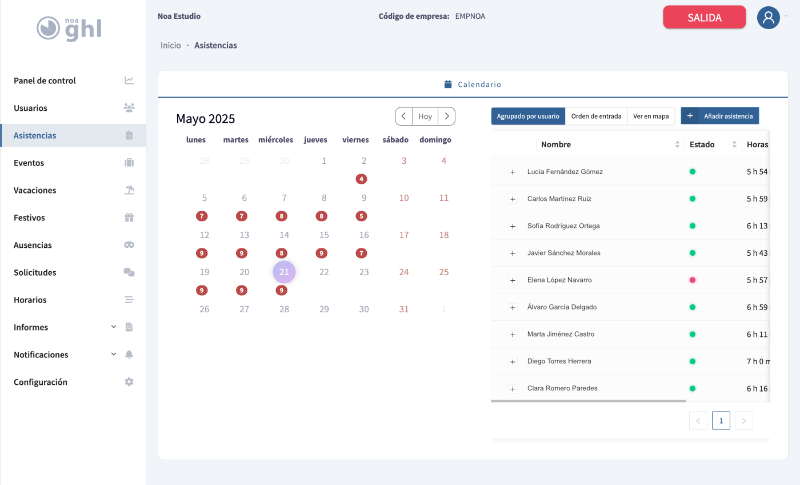Click the Añadir asistencia button
The height and width of the screenshot is (485, 800).
pyautogui.click(x=720, y=116)
